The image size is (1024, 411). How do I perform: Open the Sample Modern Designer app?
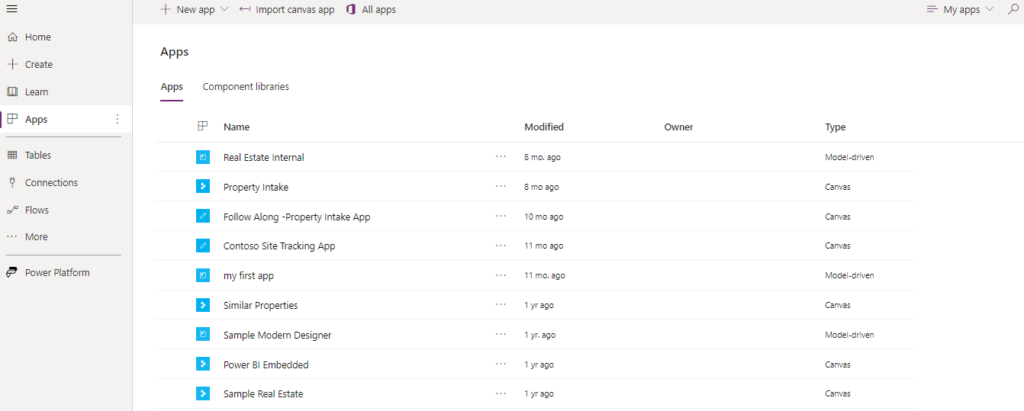pyautogui.click(x=278, y=335)
